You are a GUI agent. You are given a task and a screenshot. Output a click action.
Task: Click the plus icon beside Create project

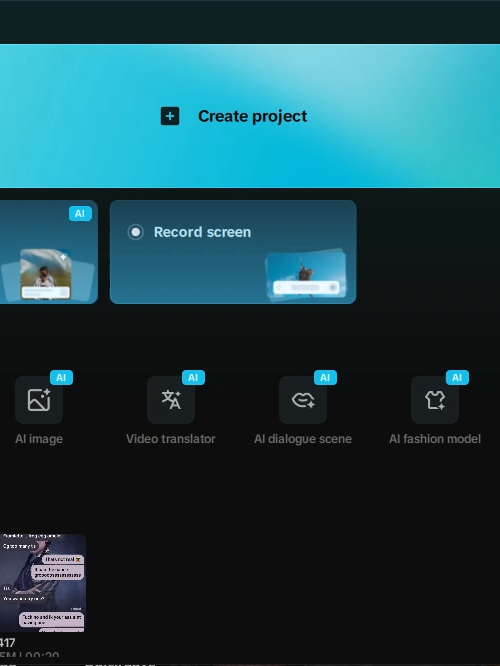(x=170, y=116)
